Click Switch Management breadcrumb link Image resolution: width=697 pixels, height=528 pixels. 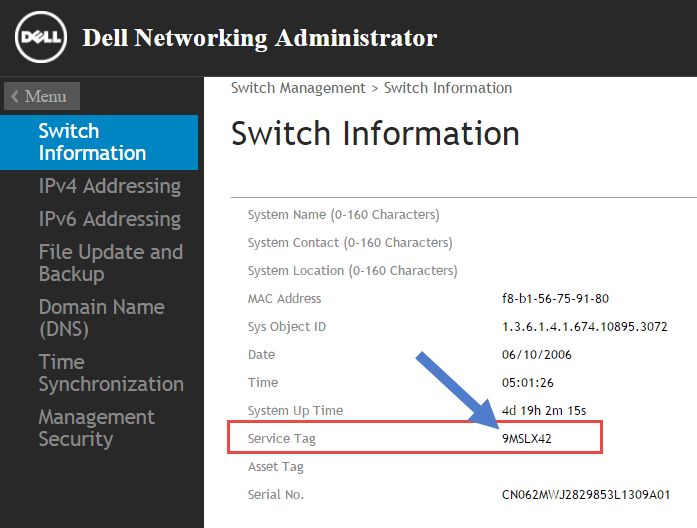click(298, 88)
